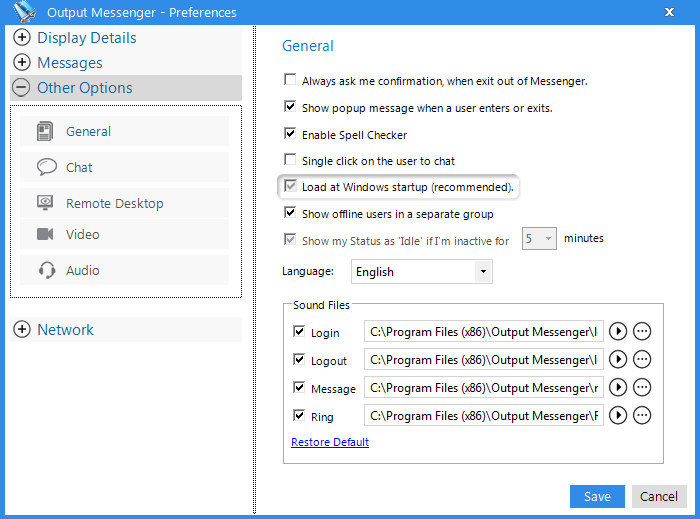Image resolution: width=700 pixels, height=519 pixels.
Task: Click the Video camera icon
Action: click(45, 234)
